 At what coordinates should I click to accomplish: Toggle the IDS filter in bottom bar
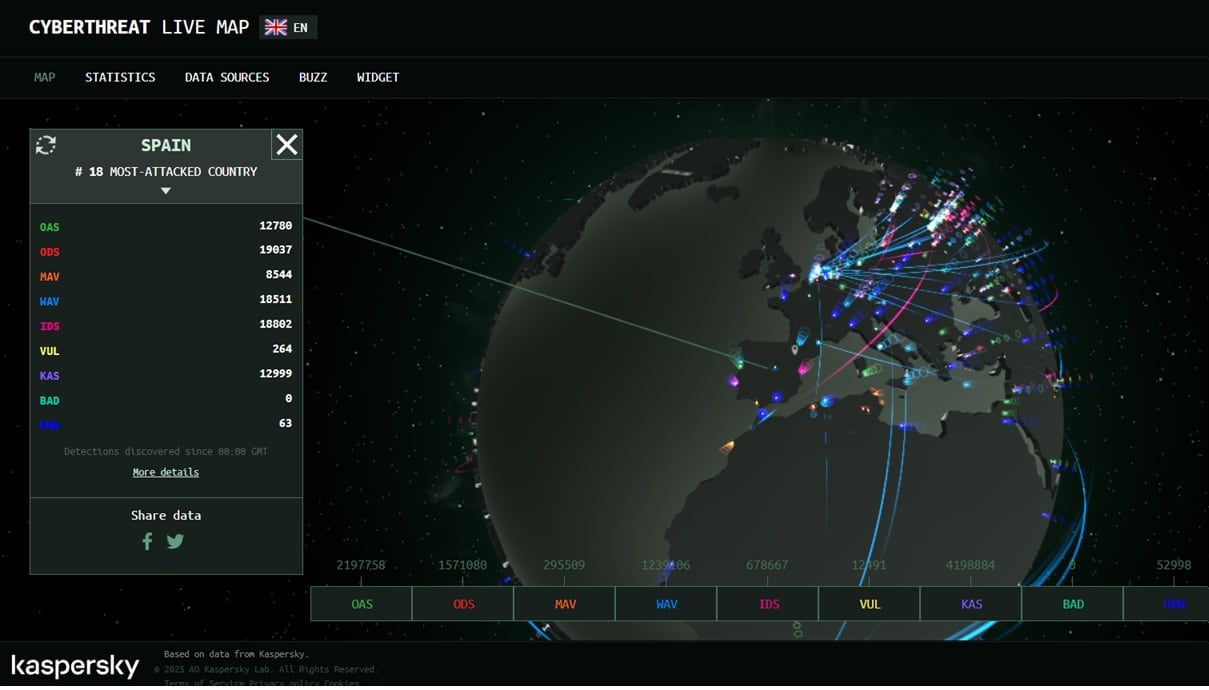pos(768,604)
